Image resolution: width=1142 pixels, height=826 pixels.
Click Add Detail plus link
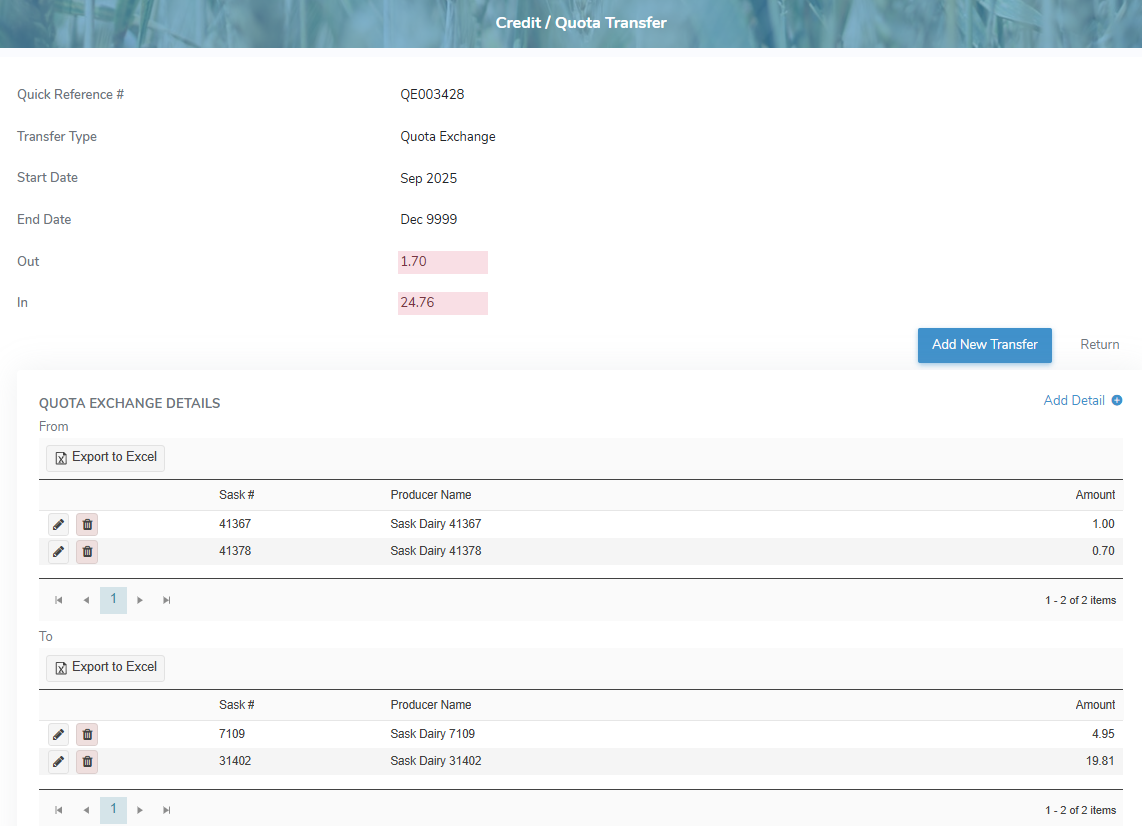1082,401
